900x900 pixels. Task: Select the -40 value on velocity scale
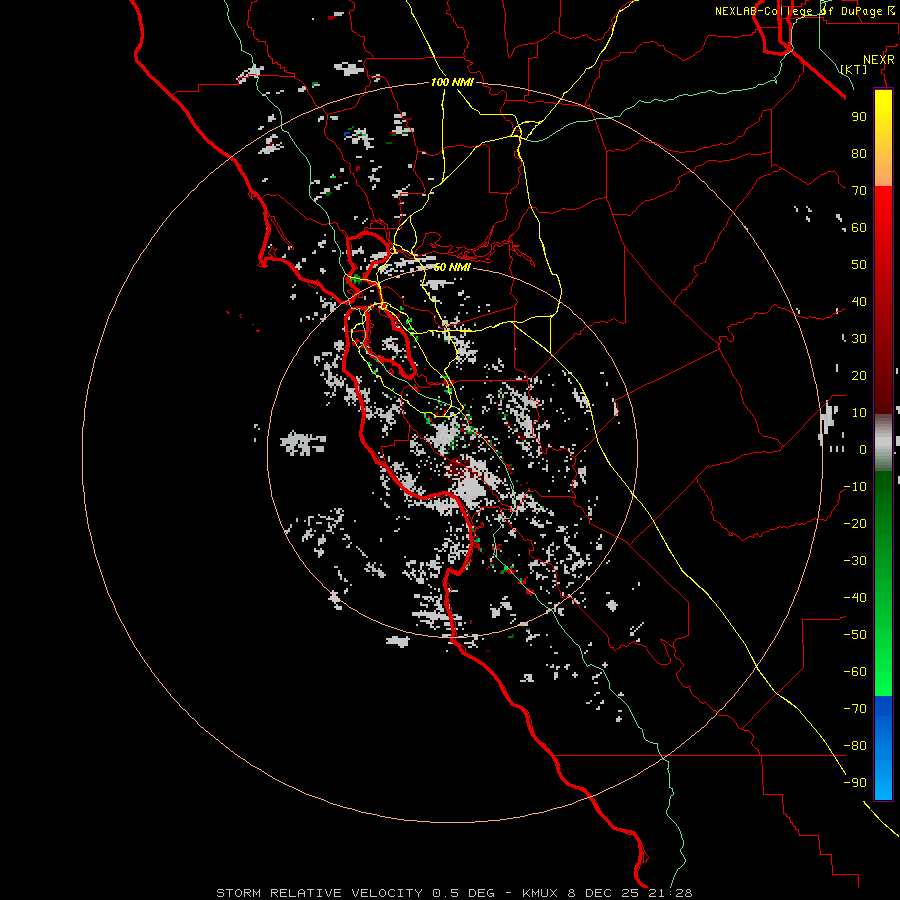tap(855, 598)
